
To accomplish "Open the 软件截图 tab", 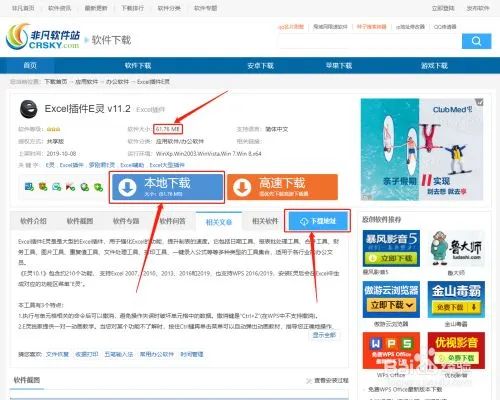I will pos(80,221).
